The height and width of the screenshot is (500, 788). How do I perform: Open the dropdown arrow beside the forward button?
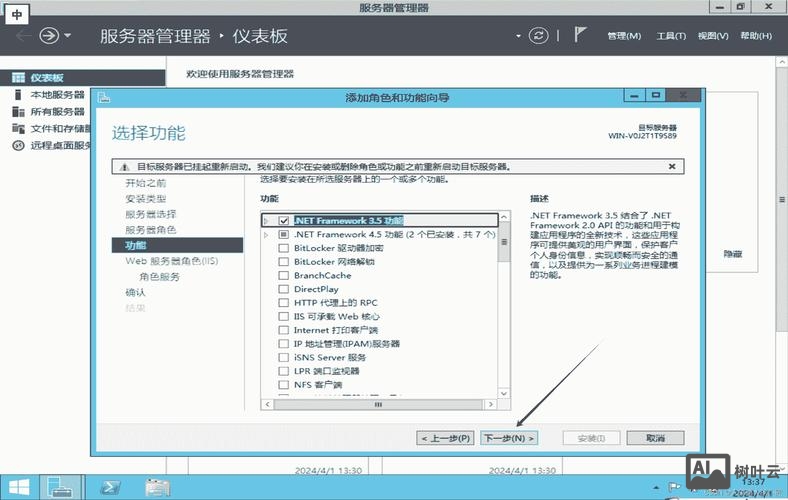click(68, 36)
